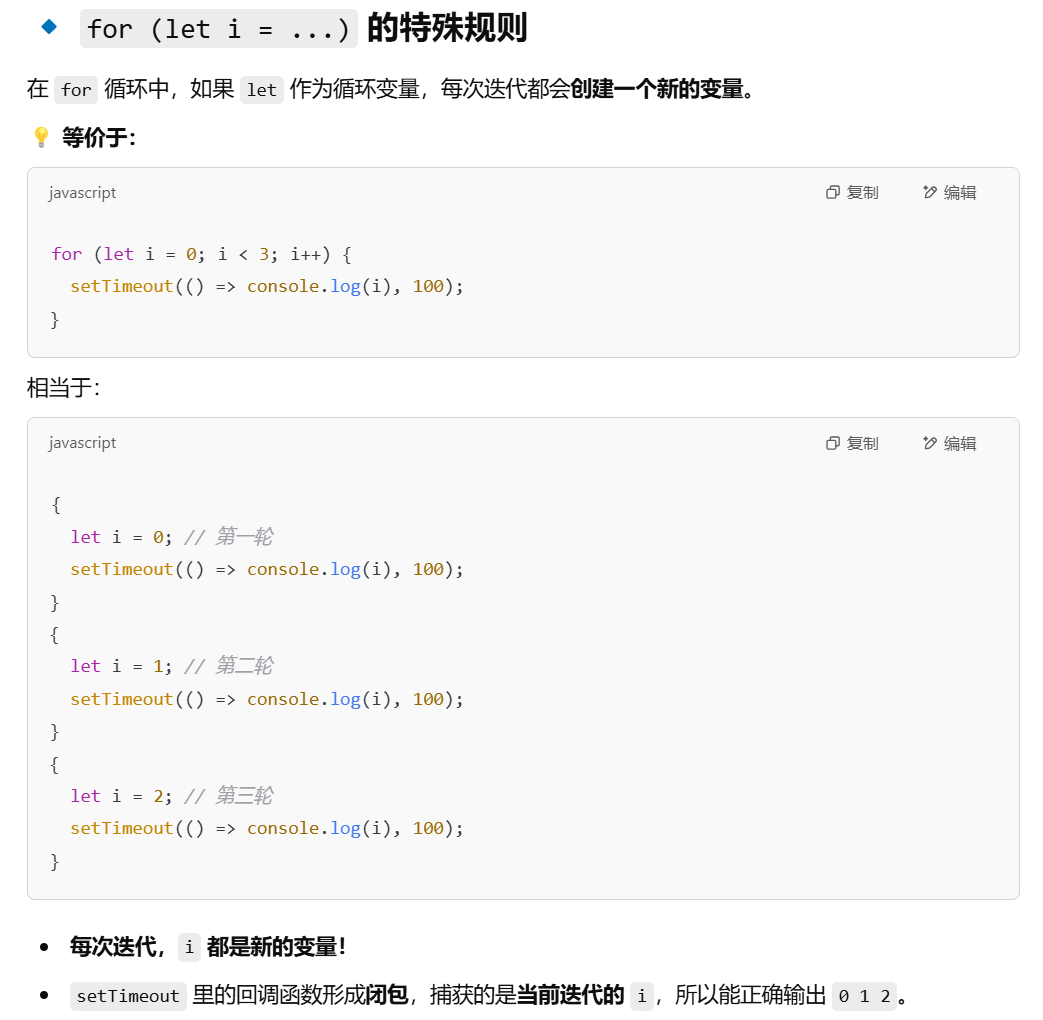Click the javascript label of second block
Viewport: 1043px width, 1020px height.
coord(82,442)
